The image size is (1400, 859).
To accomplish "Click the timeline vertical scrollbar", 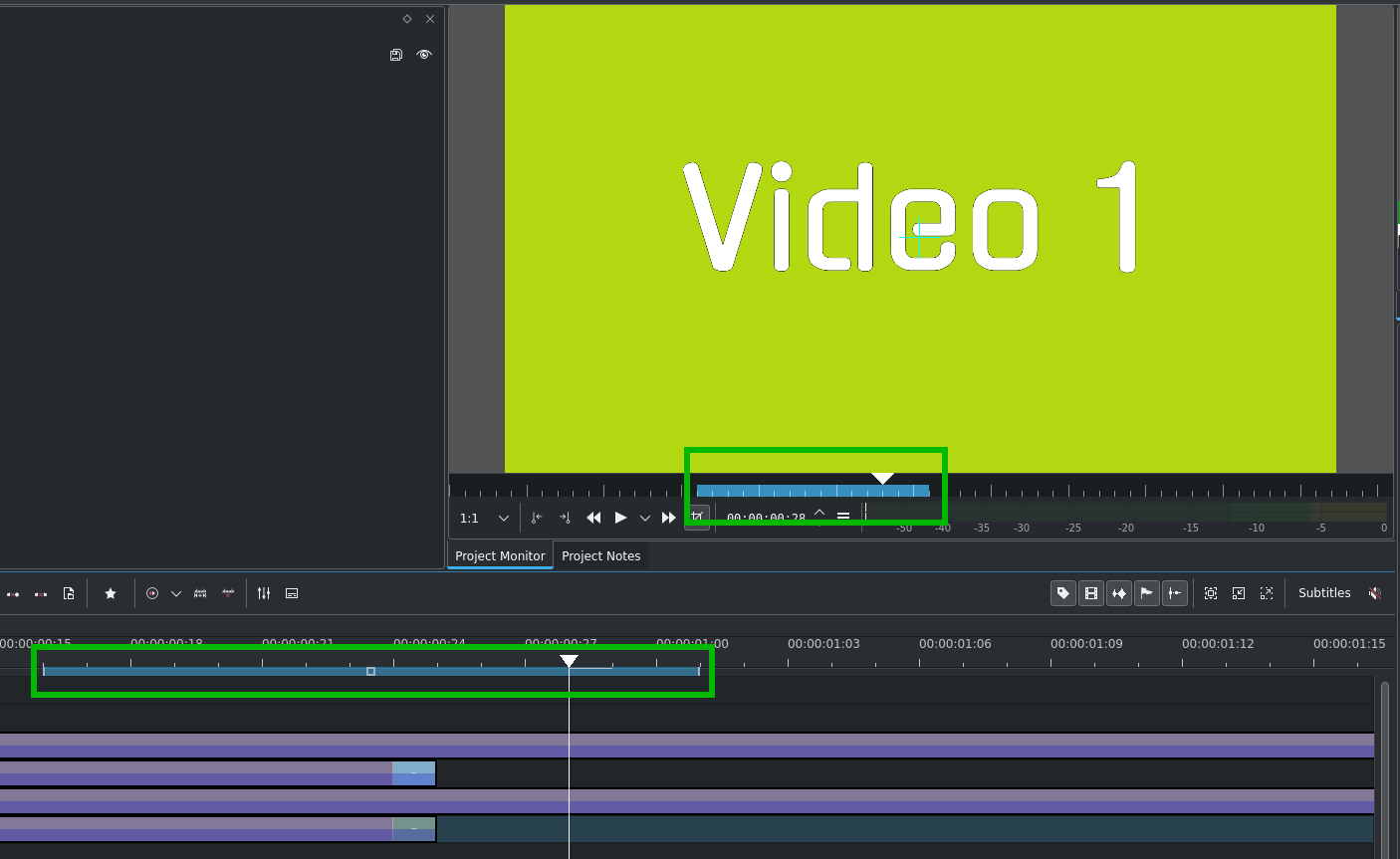I will 1385,768.
